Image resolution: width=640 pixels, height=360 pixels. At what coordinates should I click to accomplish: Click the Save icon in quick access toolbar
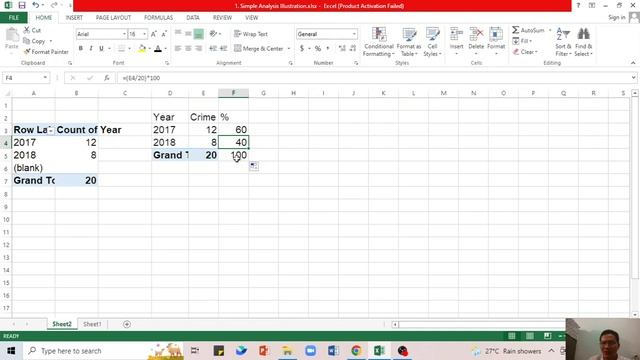22,5
